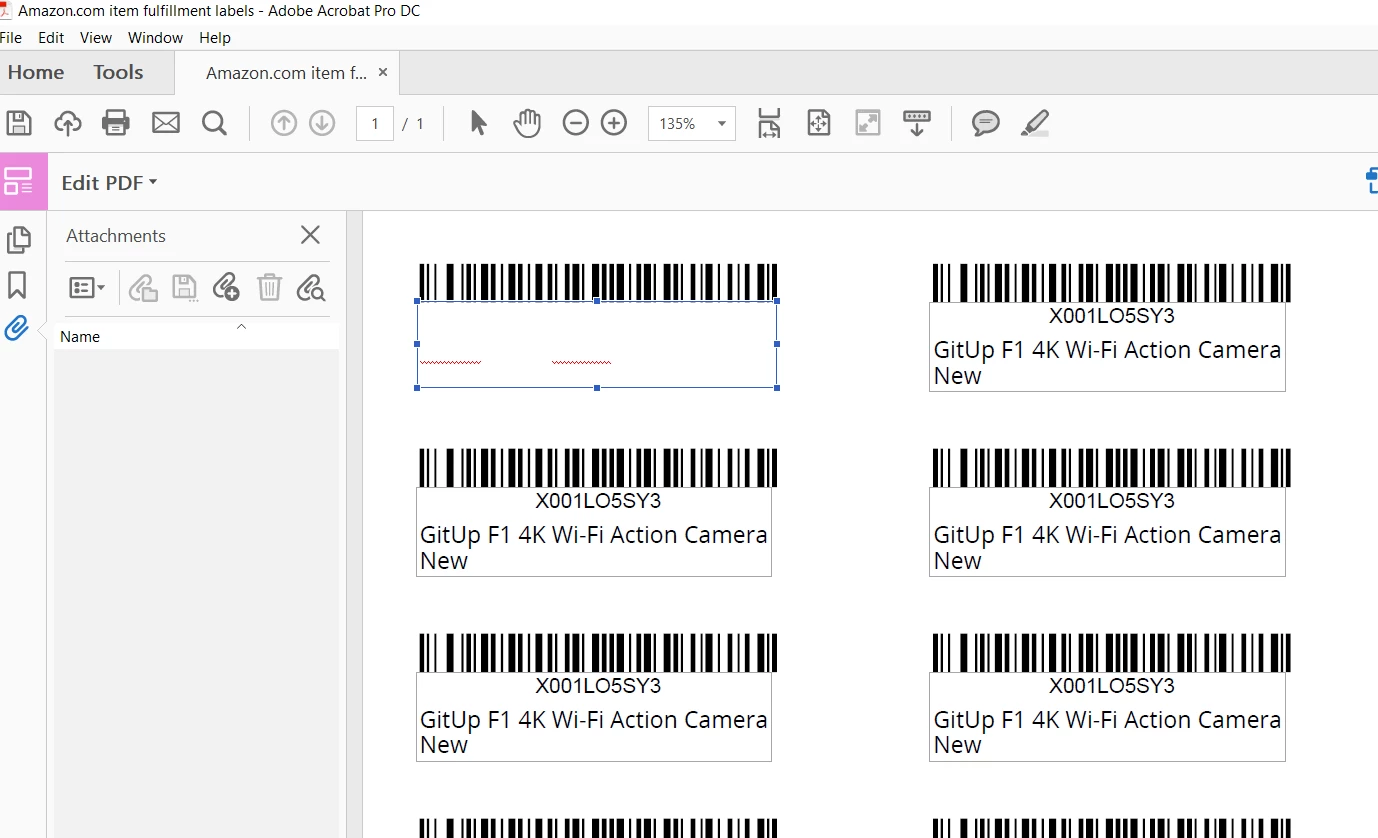This screenshot has width=1378, height=838.
Task: Click the fit width scrolling icon
Action: 769,123
